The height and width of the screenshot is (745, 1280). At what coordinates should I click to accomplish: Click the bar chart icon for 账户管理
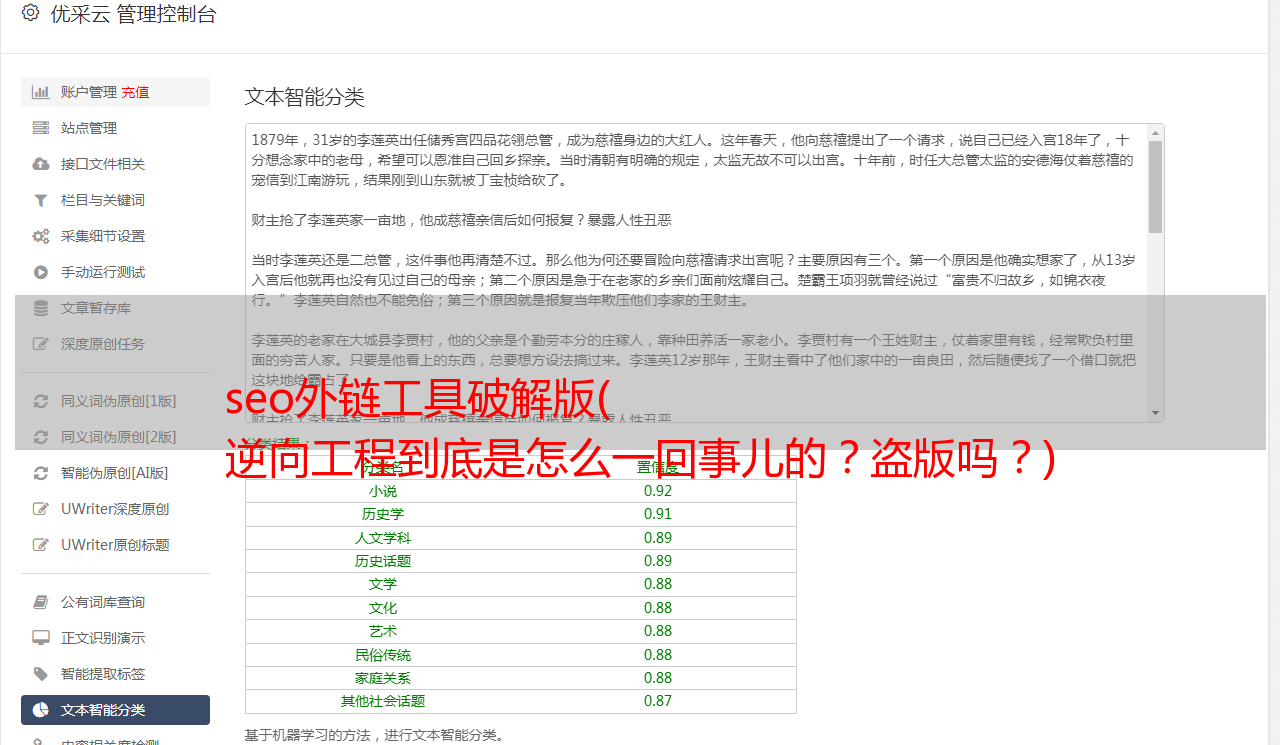point(41,92)
